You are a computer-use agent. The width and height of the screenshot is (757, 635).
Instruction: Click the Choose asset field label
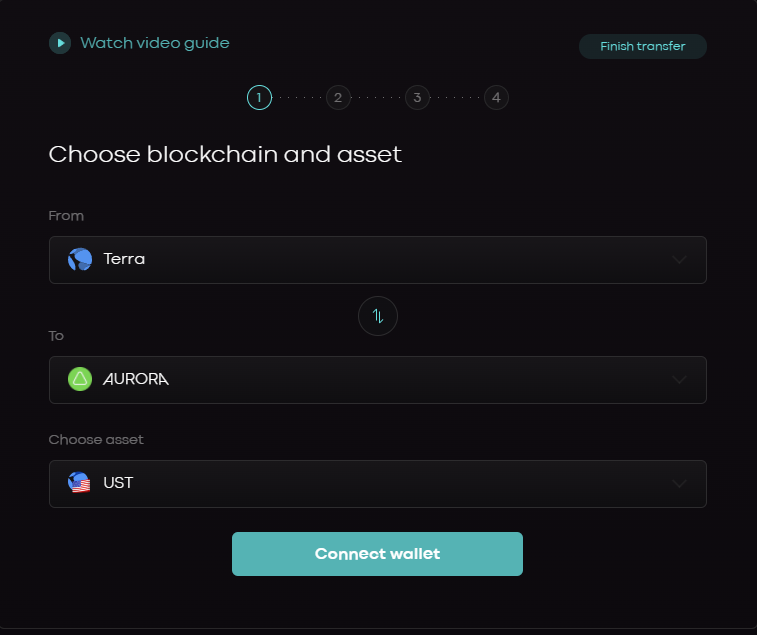97,440
